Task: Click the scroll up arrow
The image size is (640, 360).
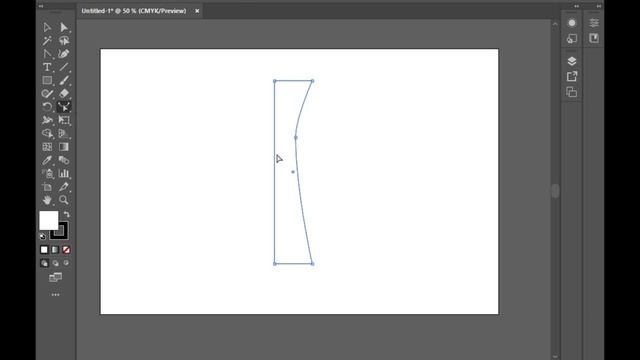Action: [555, 24]
